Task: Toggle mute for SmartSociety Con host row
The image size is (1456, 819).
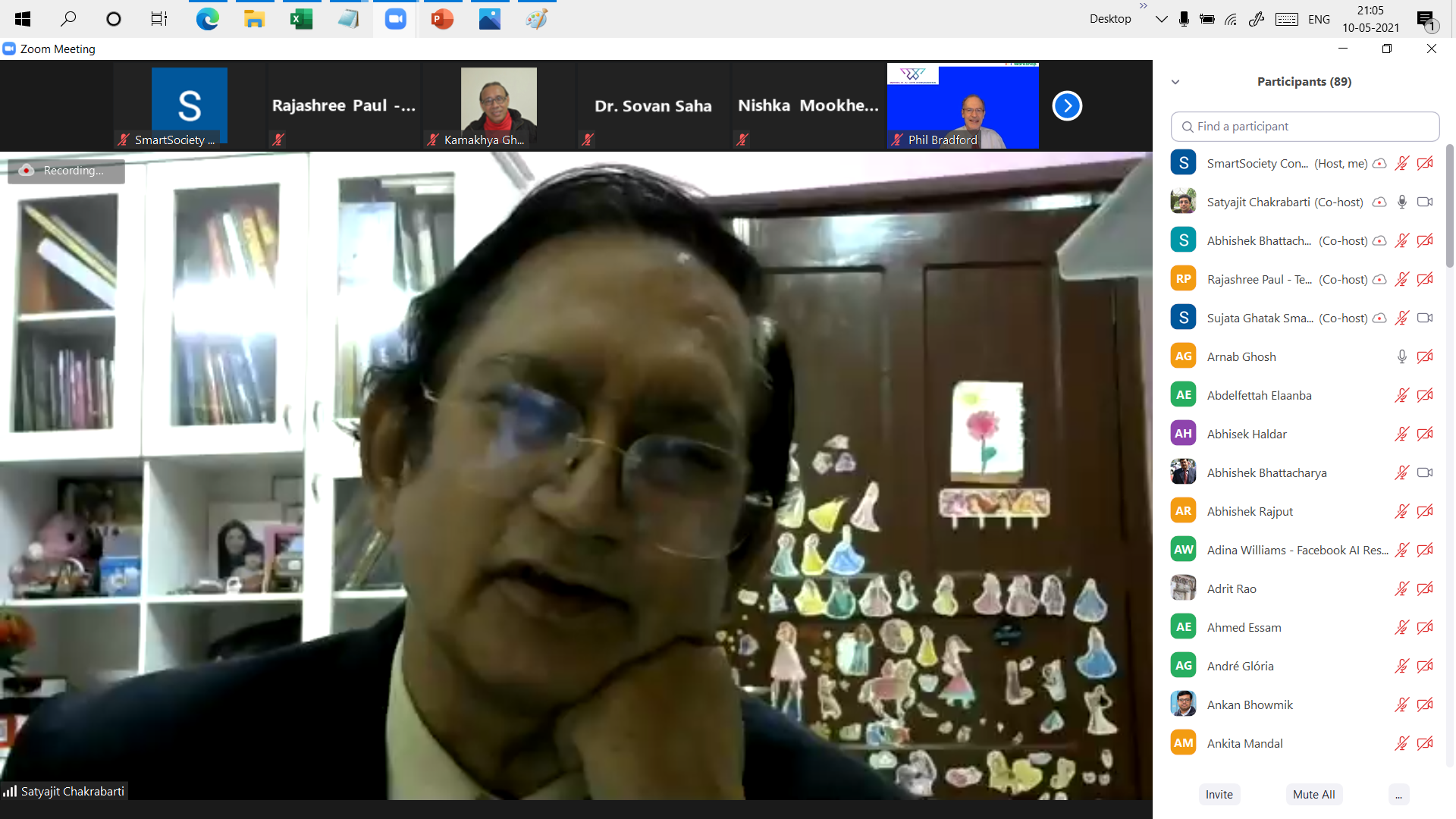Action: 1401,163
